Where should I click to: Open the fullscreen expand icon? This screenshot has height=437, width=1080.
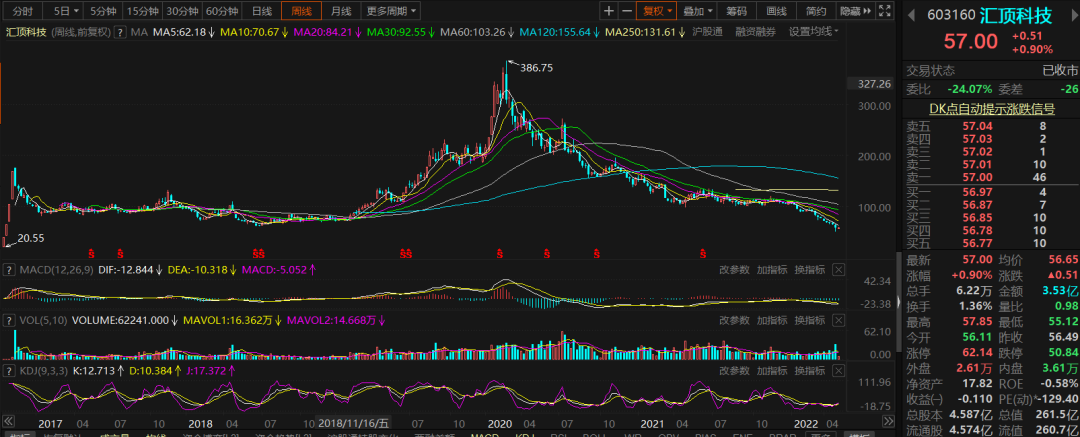[884, 11]
